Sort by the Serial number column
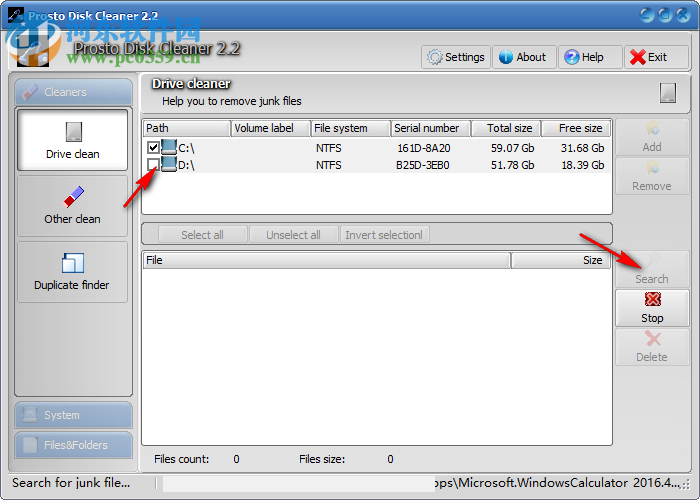The height and width of the screenshot is (500, 700). (431, 128)
